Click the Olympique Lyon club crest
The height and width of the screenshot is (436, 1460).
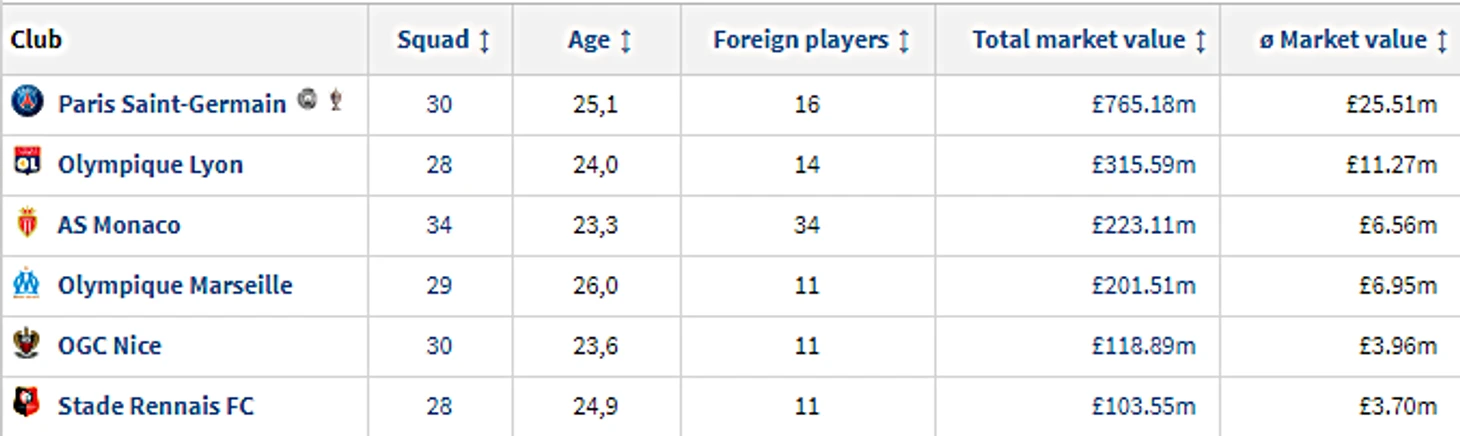[27, 162]
